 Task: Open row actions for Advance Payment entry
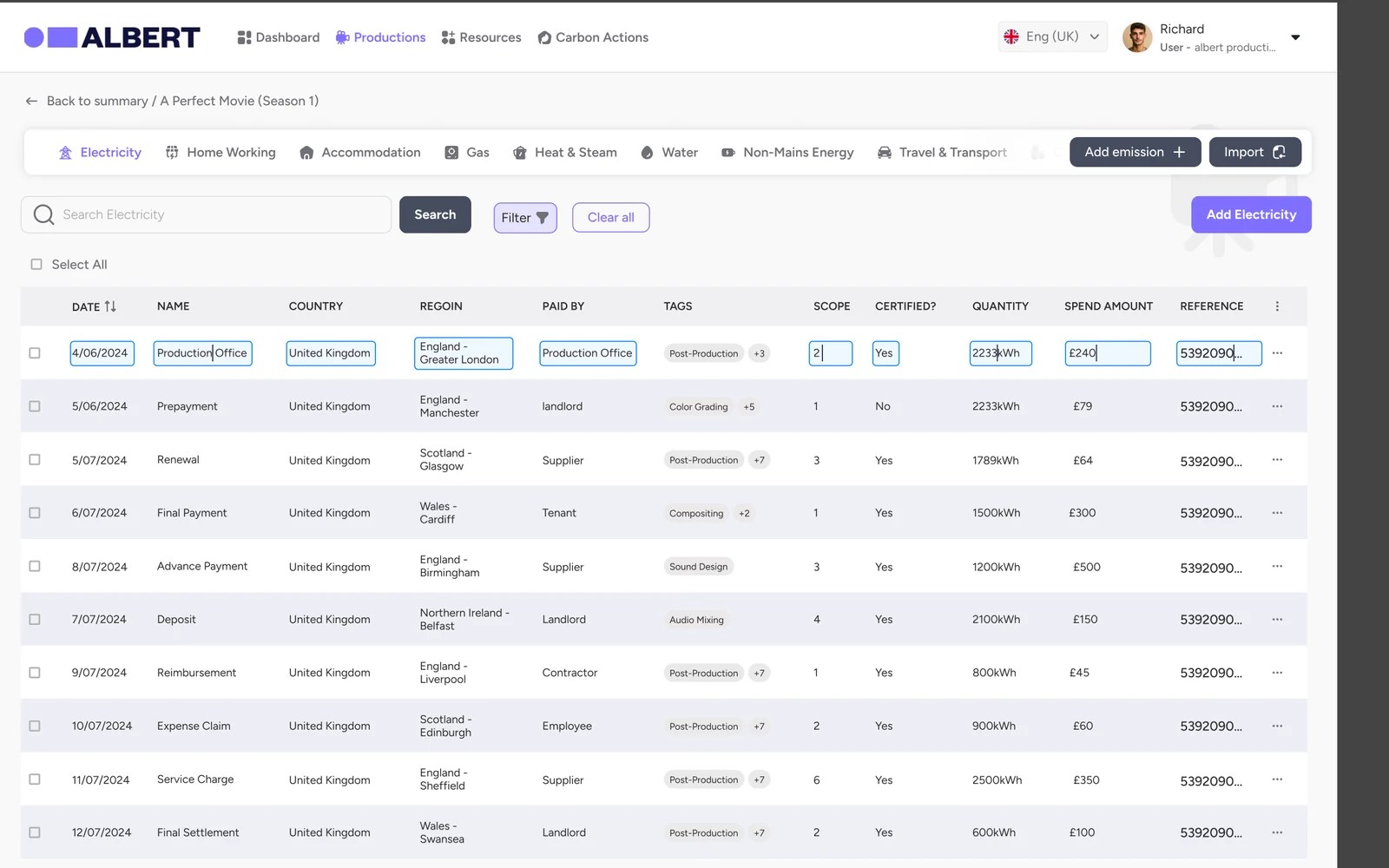click(x=1277, y=566)
